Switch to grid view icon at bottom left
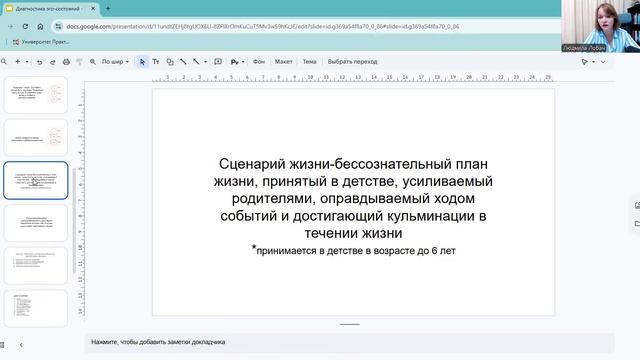This screenshot has height=360, width=640. 2,345
